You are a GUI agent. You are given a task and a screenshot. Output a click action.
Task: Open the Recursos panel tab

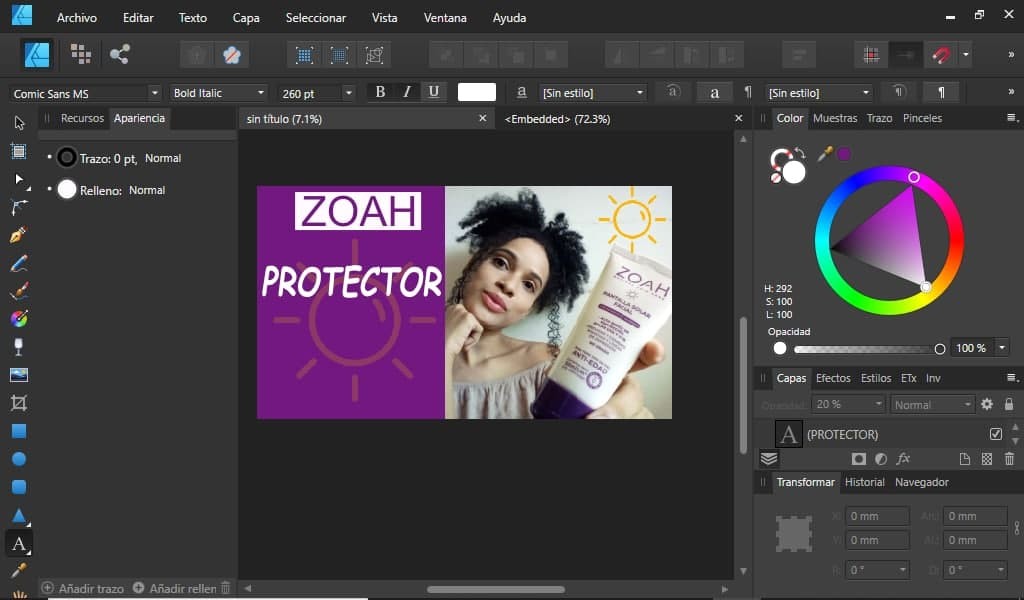[82, 118]
